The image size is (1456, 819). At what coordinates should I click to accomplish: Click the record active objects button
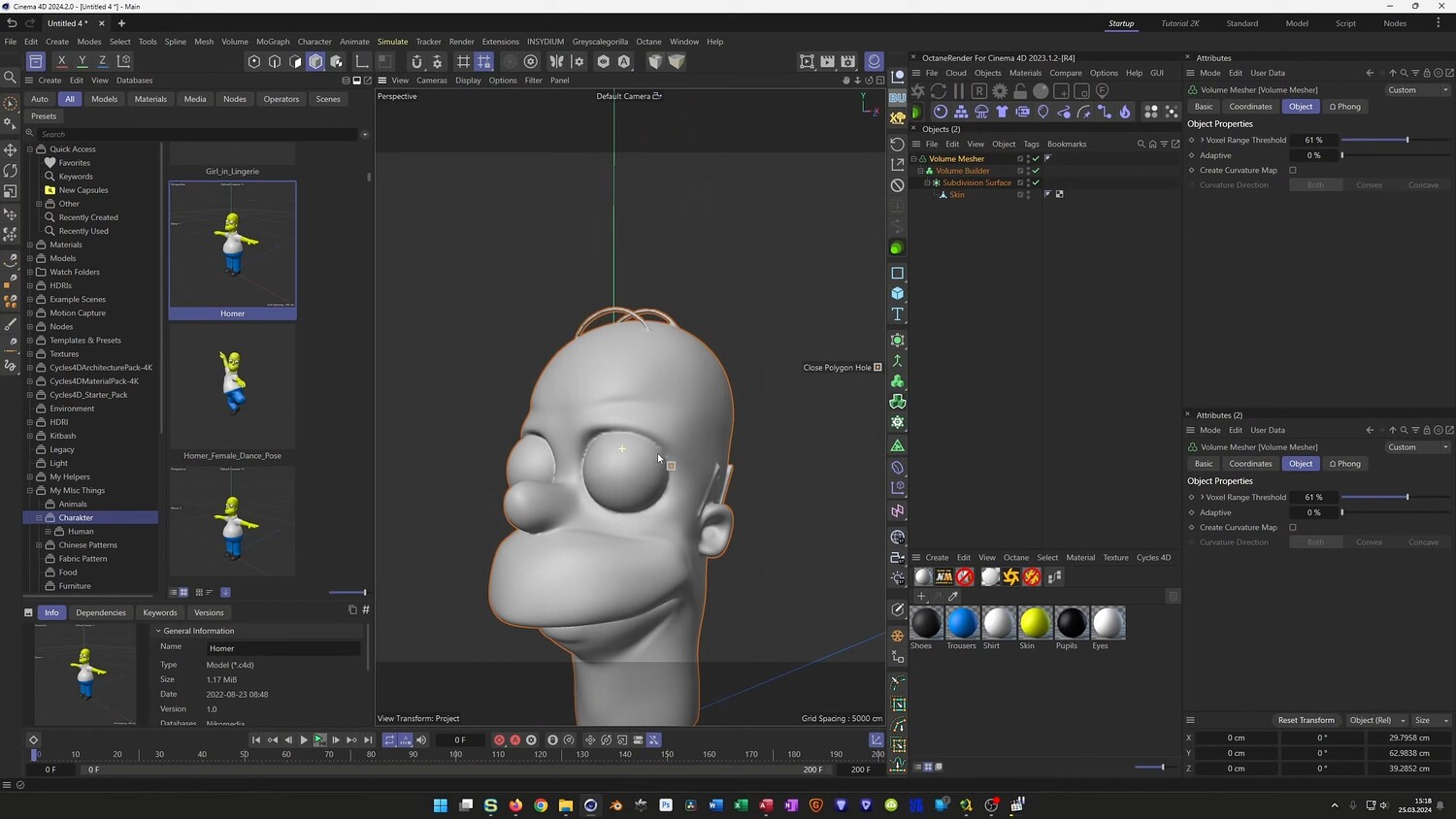[x=499, y=739]
